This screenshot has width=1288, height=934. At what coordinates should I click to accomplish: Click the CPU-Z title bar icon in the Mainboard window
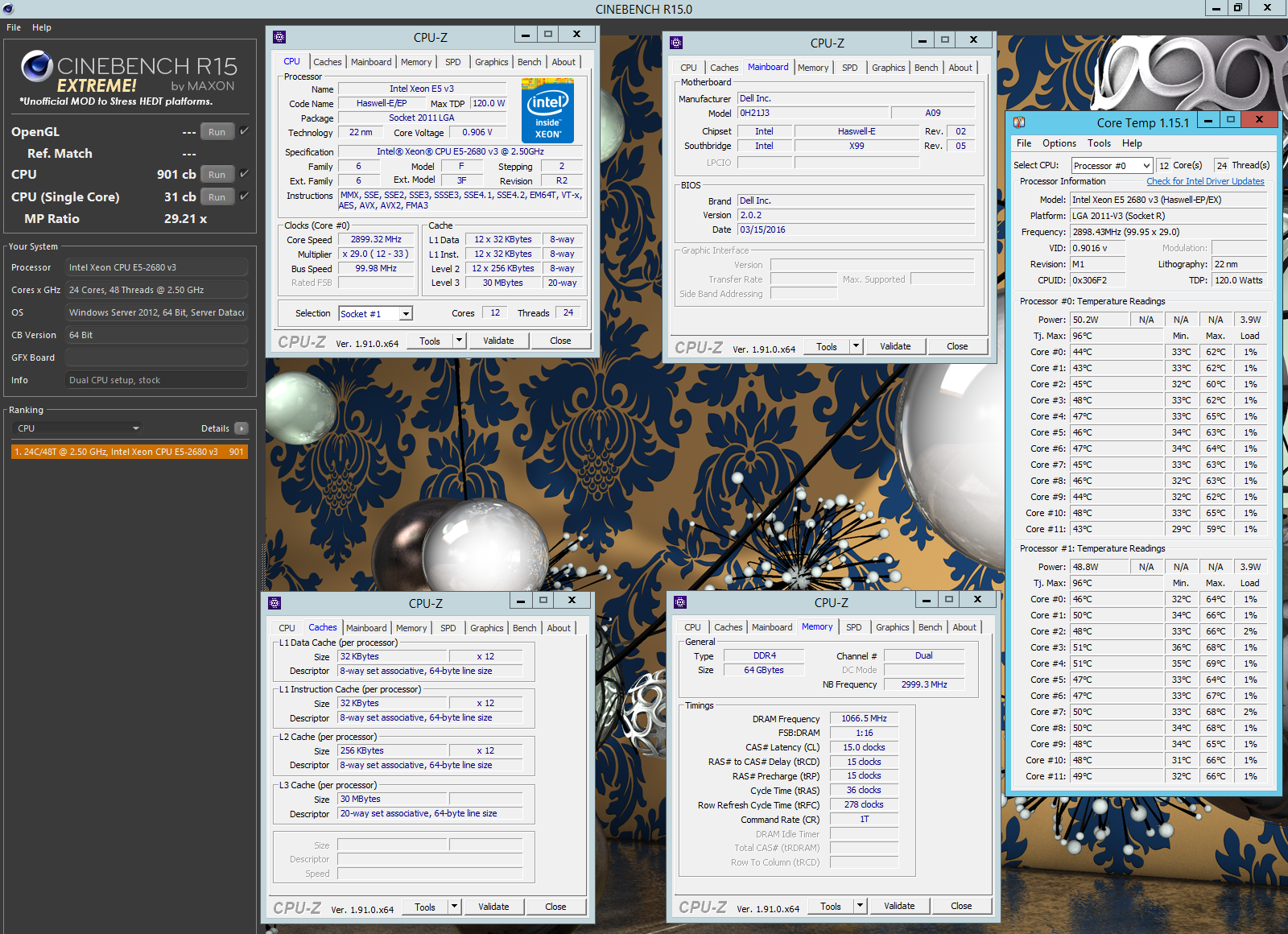[x=676, y=43]
